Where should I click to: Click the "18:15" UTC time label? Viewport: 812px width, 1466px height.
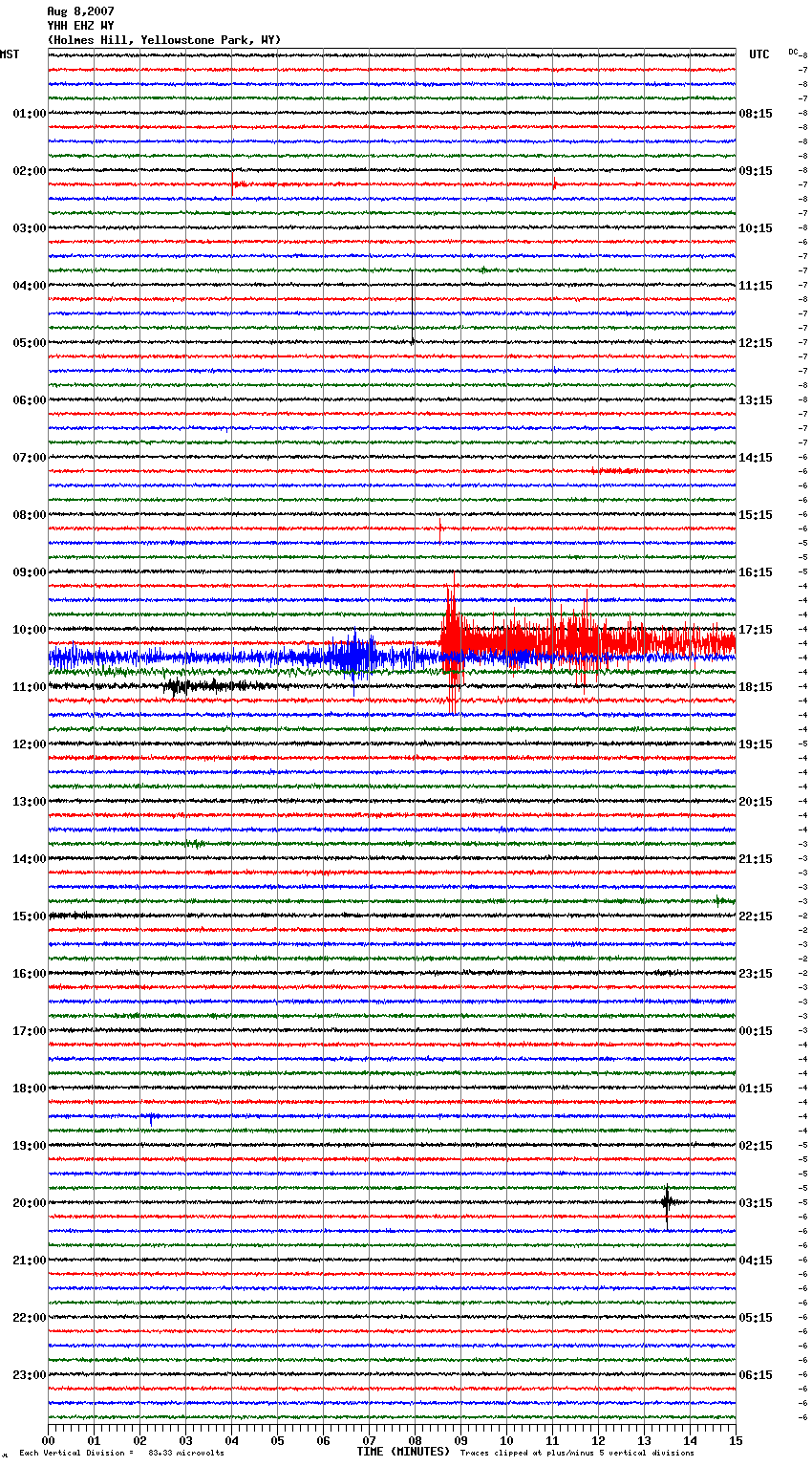[756, 687]
